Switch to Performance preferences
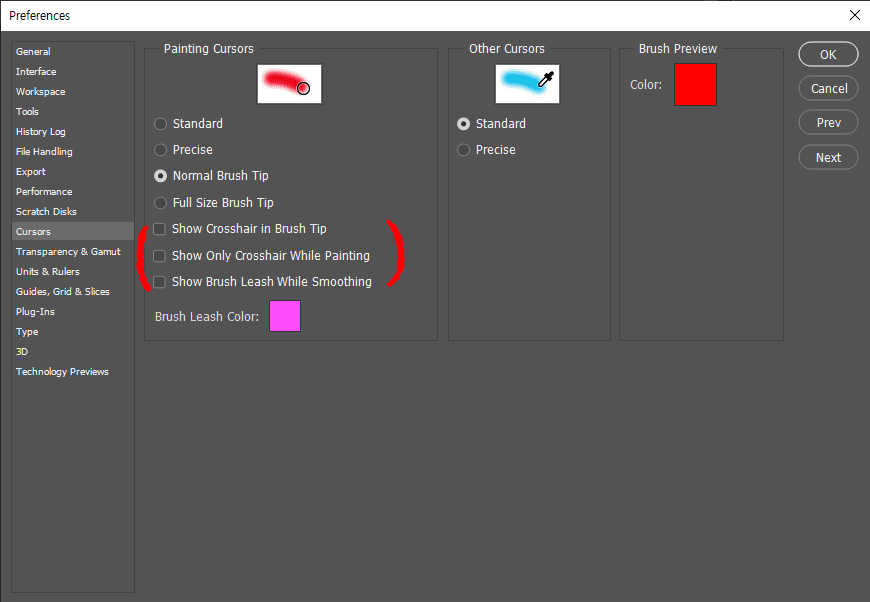 [43, 191]
